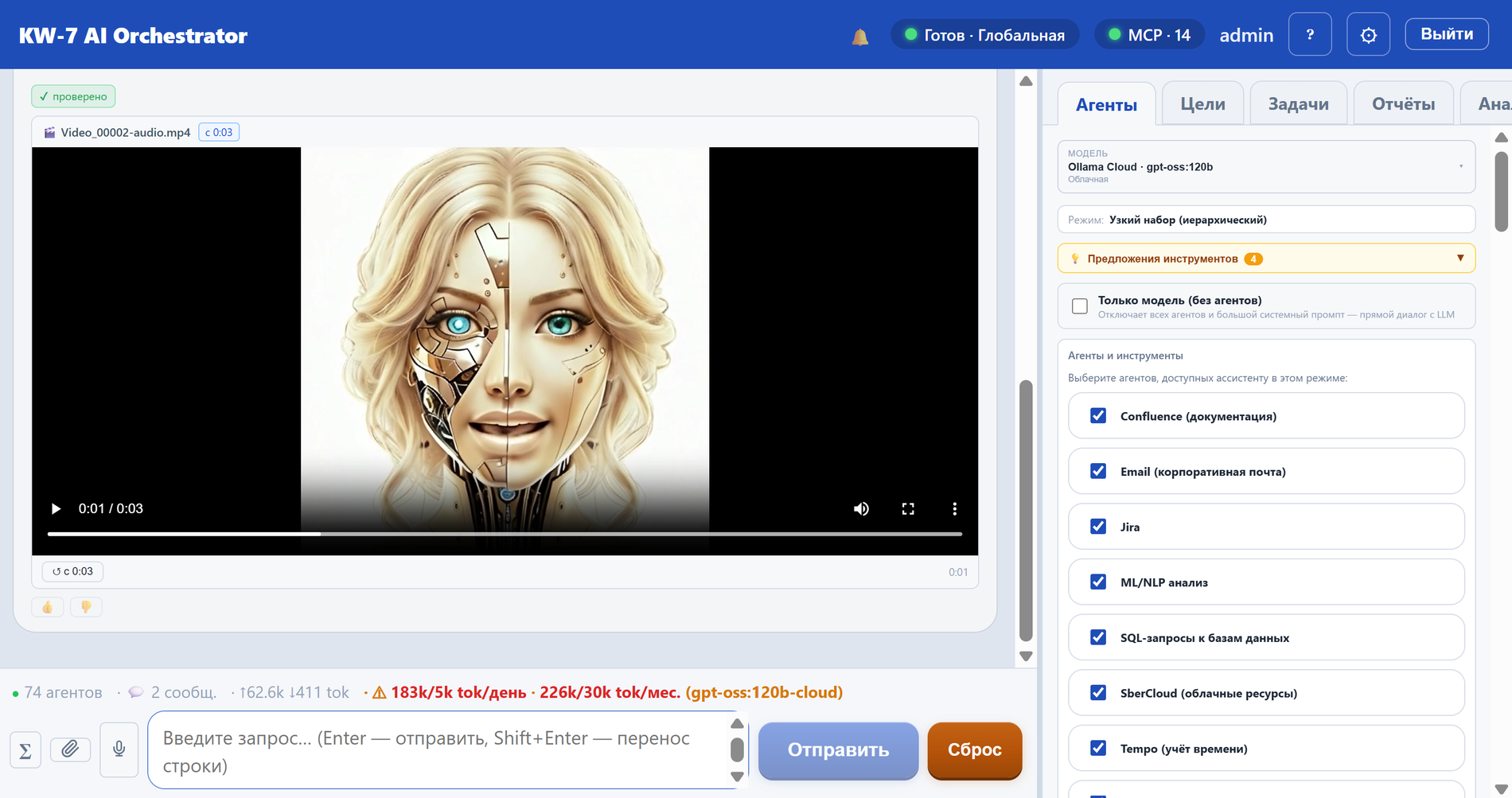1512x798 pixels.
Task: Start voice input with microphone icon
Action: [119, 749]
